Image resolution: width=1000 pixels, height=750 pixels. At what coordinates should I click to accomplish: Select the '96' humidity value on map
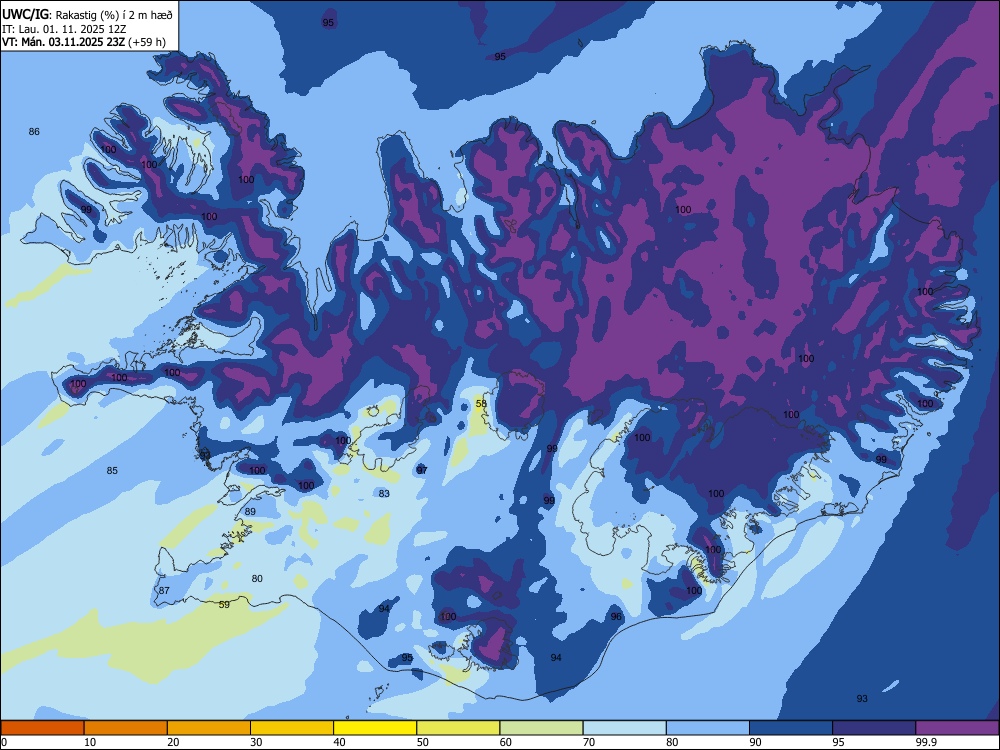point(616,616)
